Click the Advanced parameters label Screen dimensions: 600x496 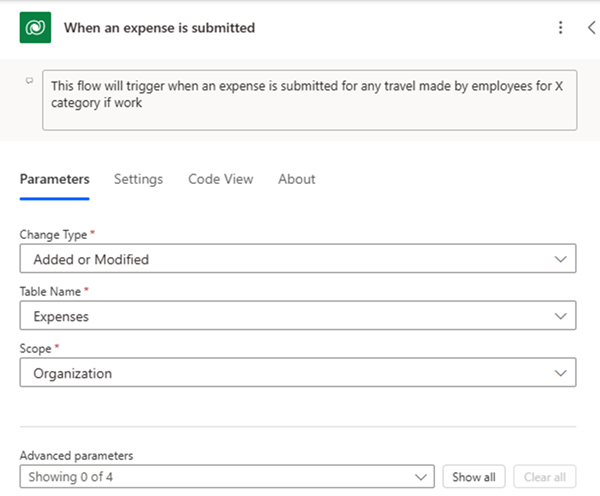[x=76, y=455]
